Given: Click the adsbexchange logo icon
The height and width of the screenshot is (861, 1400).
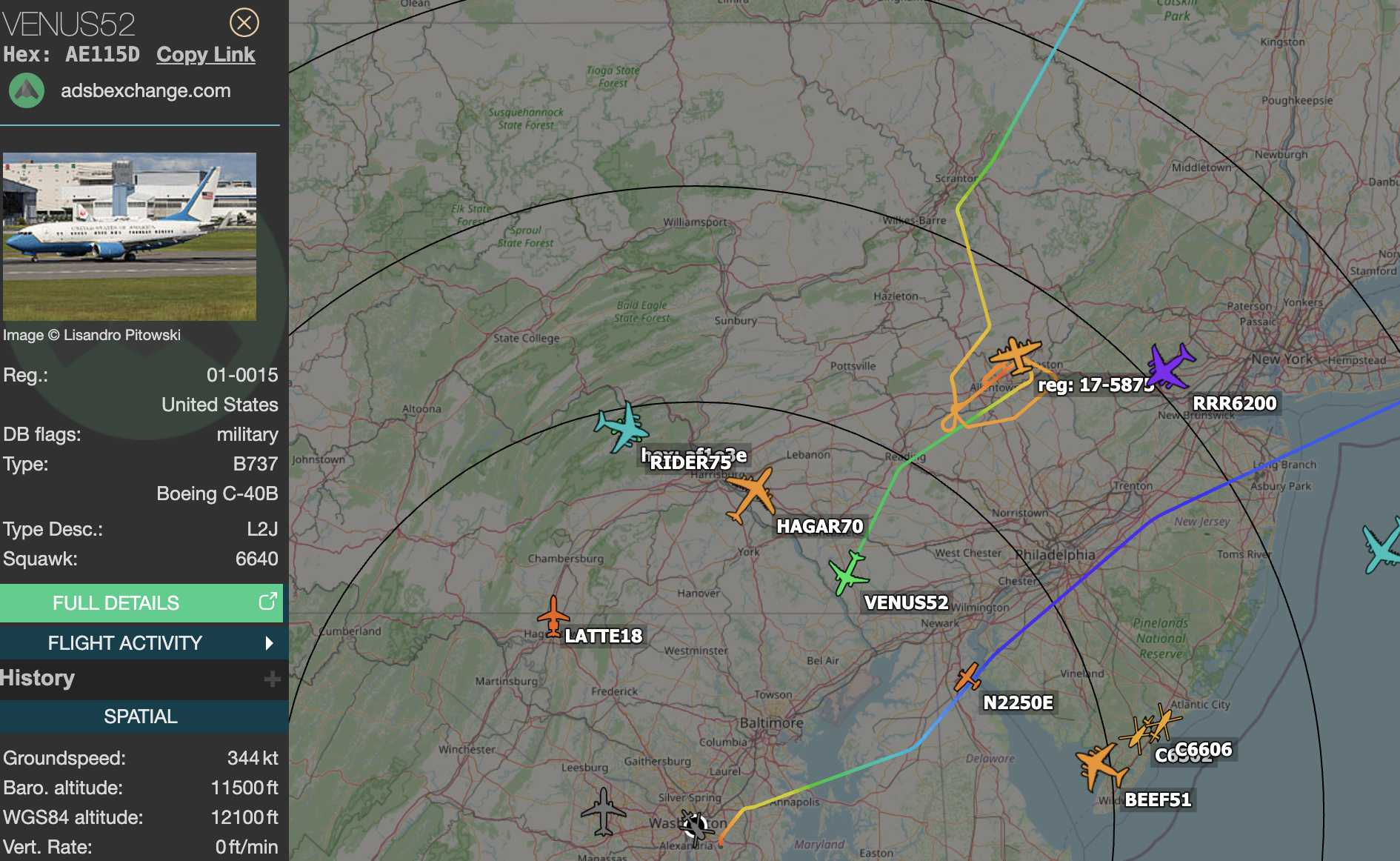Looking at the screenshot, I should point(27,90).
